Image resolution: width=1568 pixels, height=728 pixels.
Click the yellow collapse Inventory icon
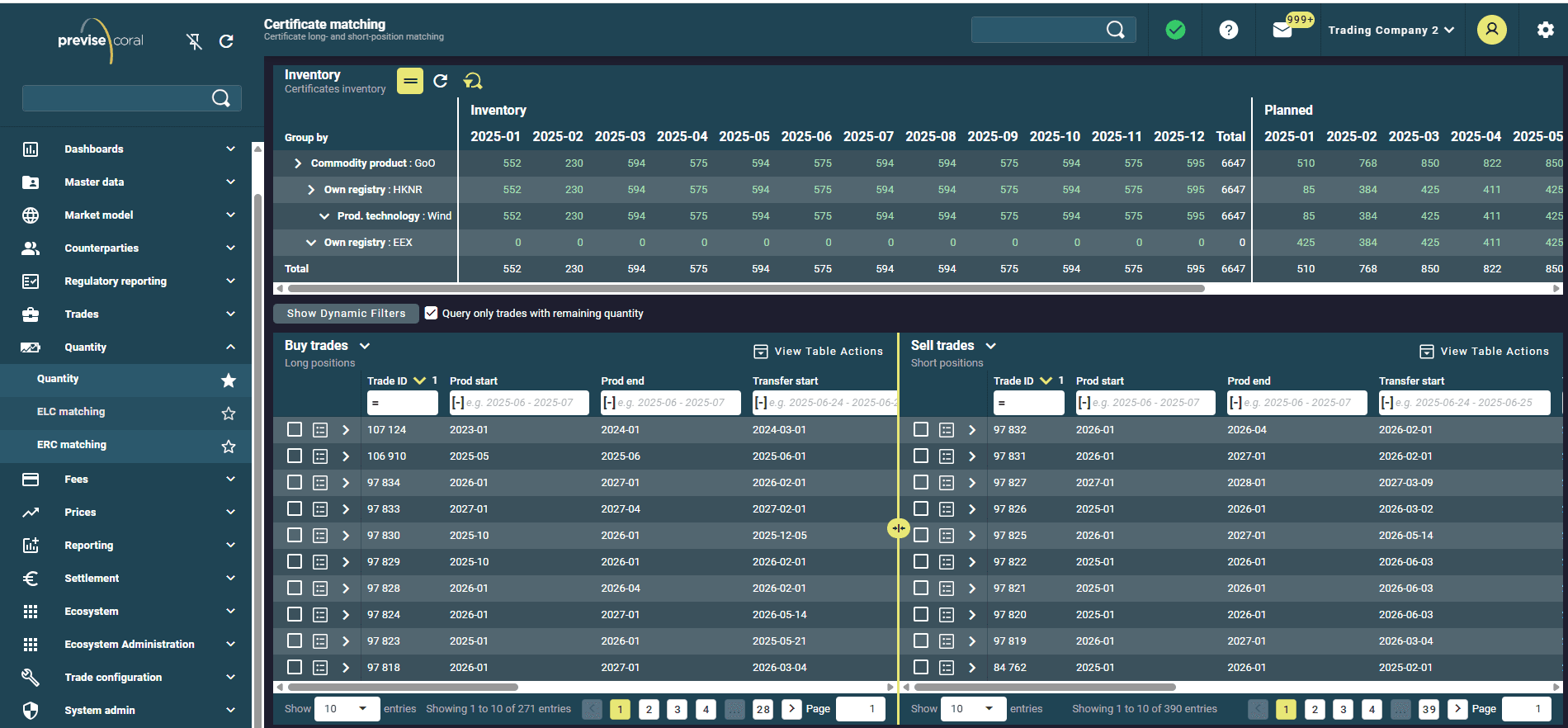(x=410, y=81)
